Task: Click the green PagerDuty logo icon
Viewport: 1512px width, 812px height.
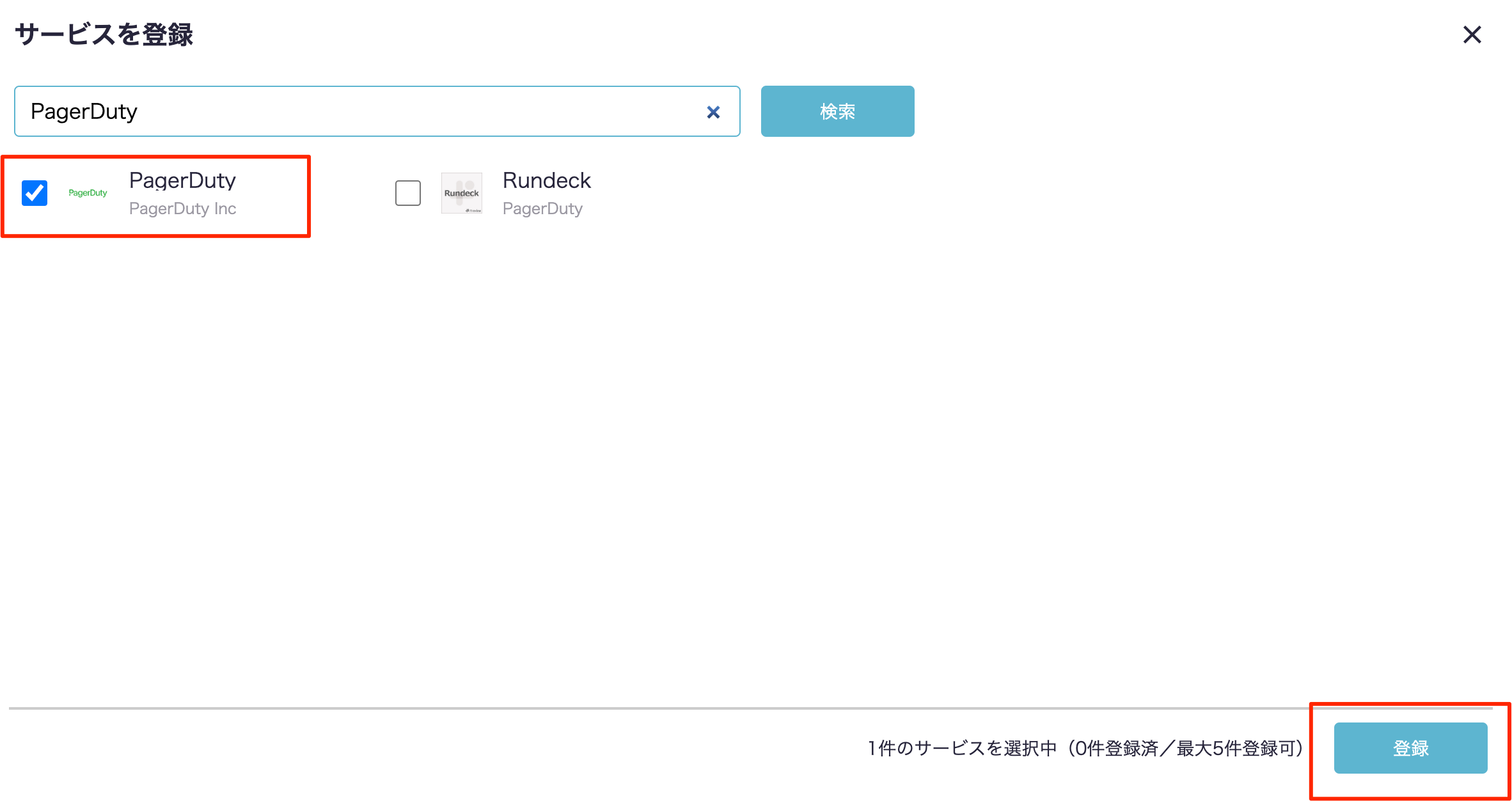Action: (88, 193)
